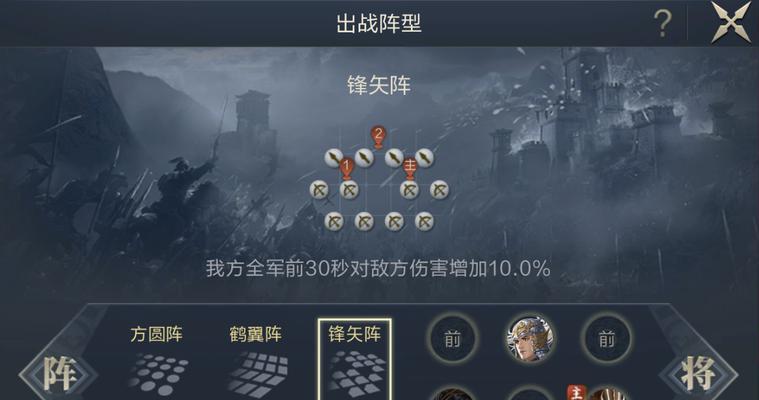759x400 pixels.
Task: Choose the right empty 前 slot
Action: click(607, 338)
